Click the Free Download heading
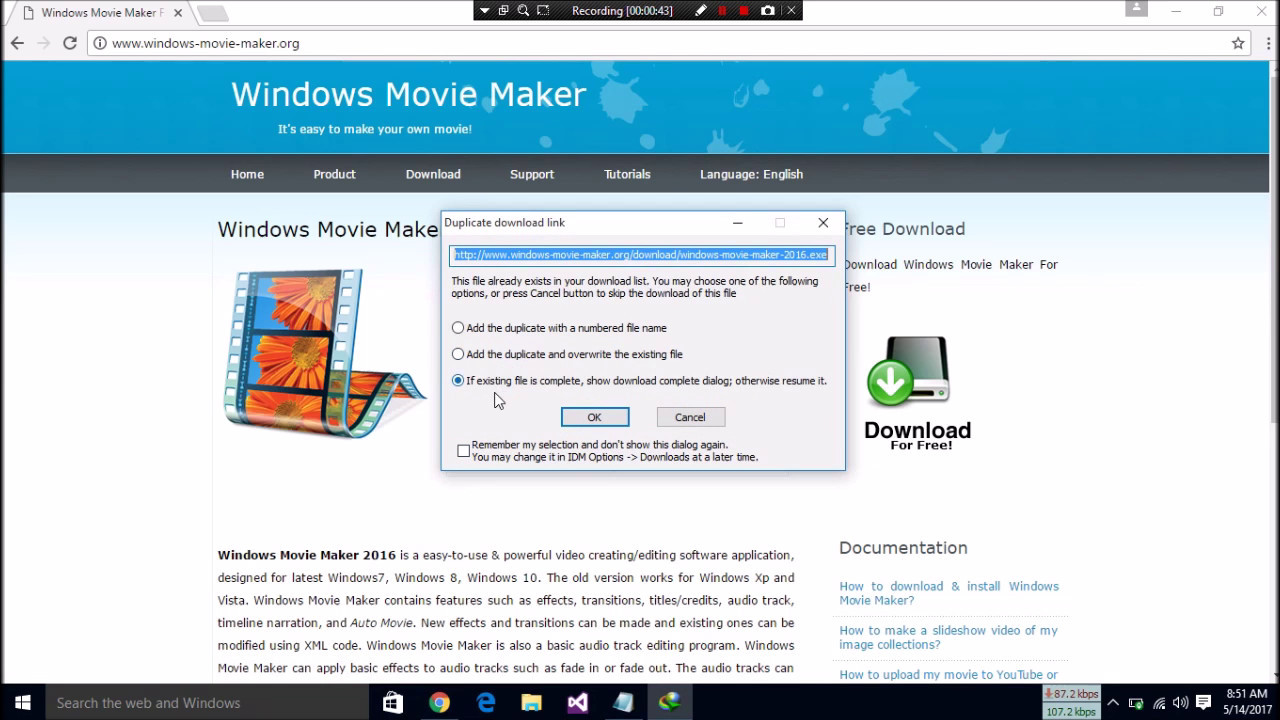Screen dimensions: 1280x720 [904, 229]
